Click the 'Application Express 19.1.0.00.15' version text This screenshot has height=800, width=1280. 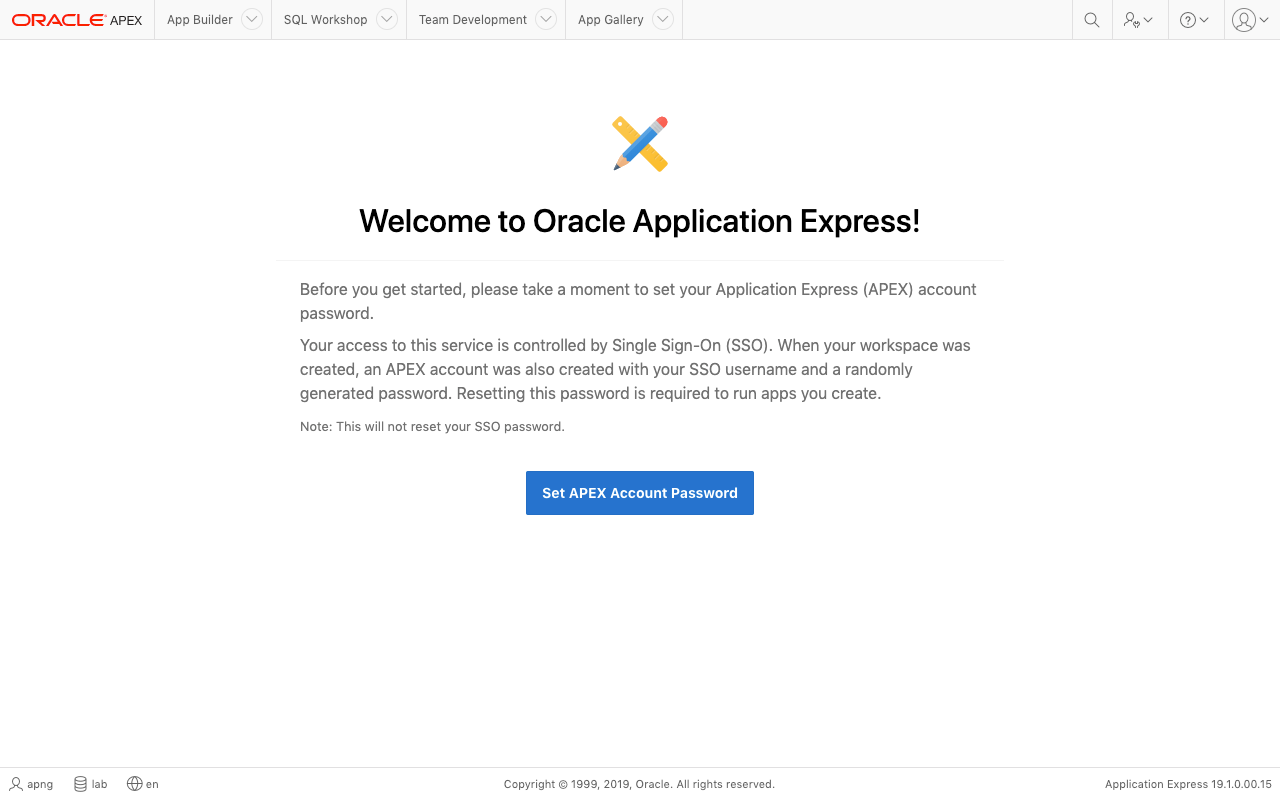[1188, 785]
